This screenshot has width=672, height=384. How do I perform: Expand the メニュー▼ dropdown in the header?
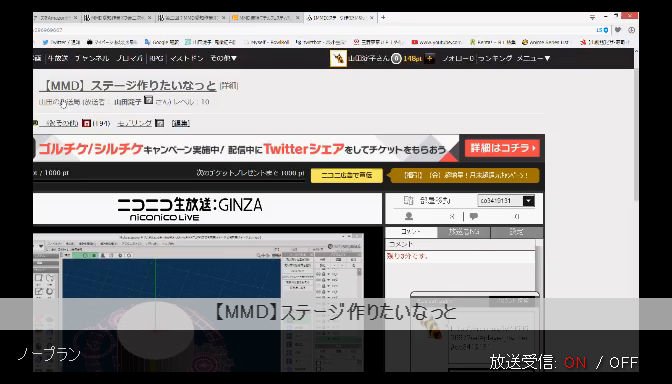coord(533,58)
